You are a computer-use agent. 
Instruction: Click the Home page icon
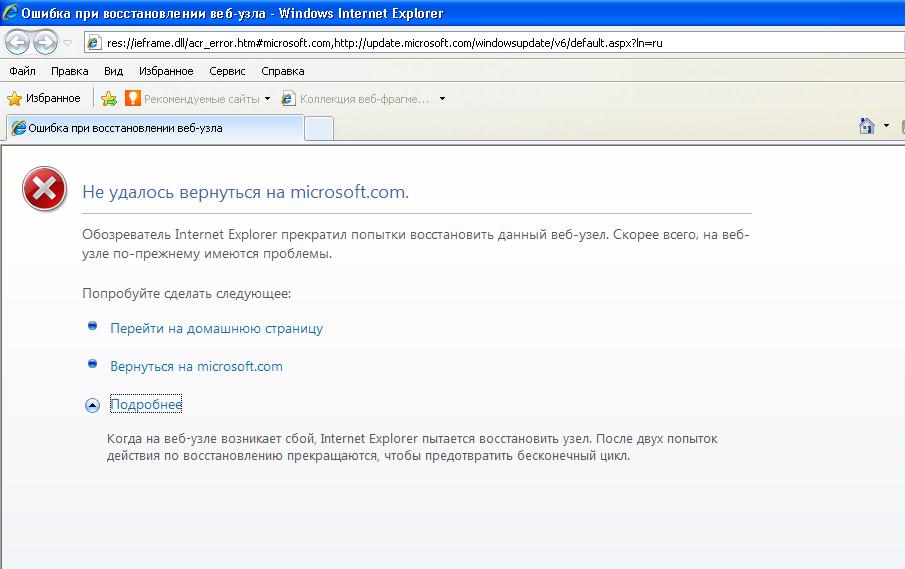[x=866, y=125]
